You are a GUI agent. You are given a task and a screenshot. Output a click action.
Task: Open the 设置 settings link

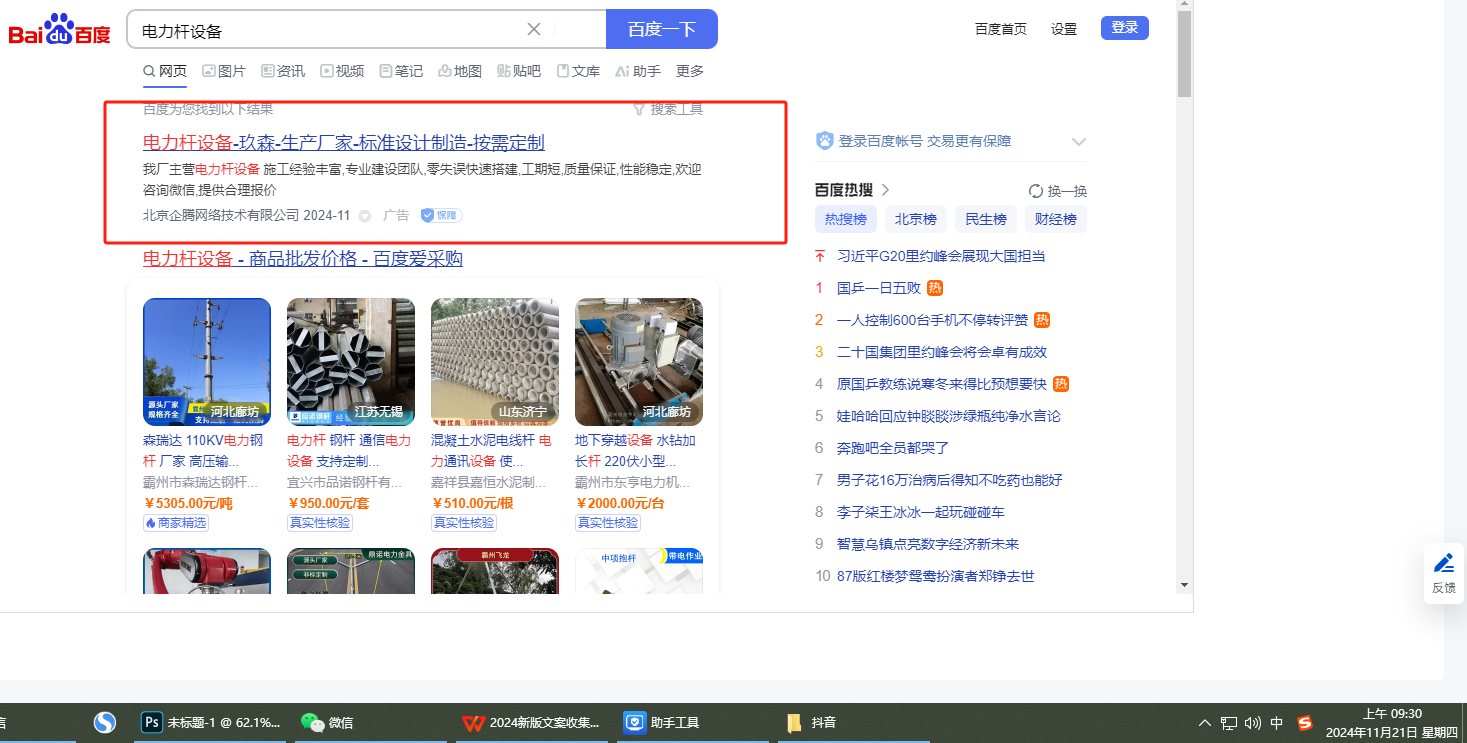(x=1064, y=29)
